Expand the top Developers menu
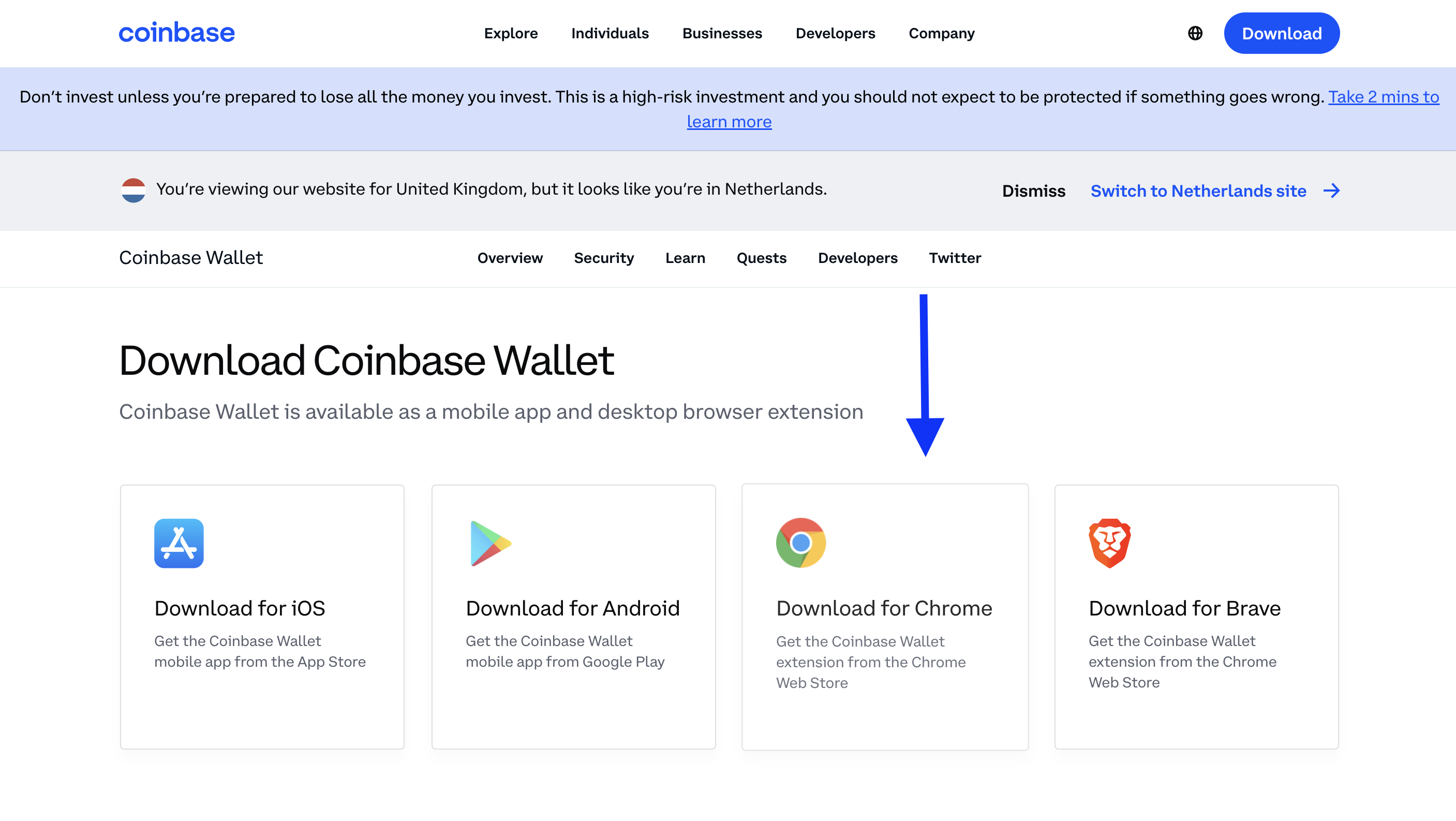Screen dimensions: 1456x821 (835, 33)
